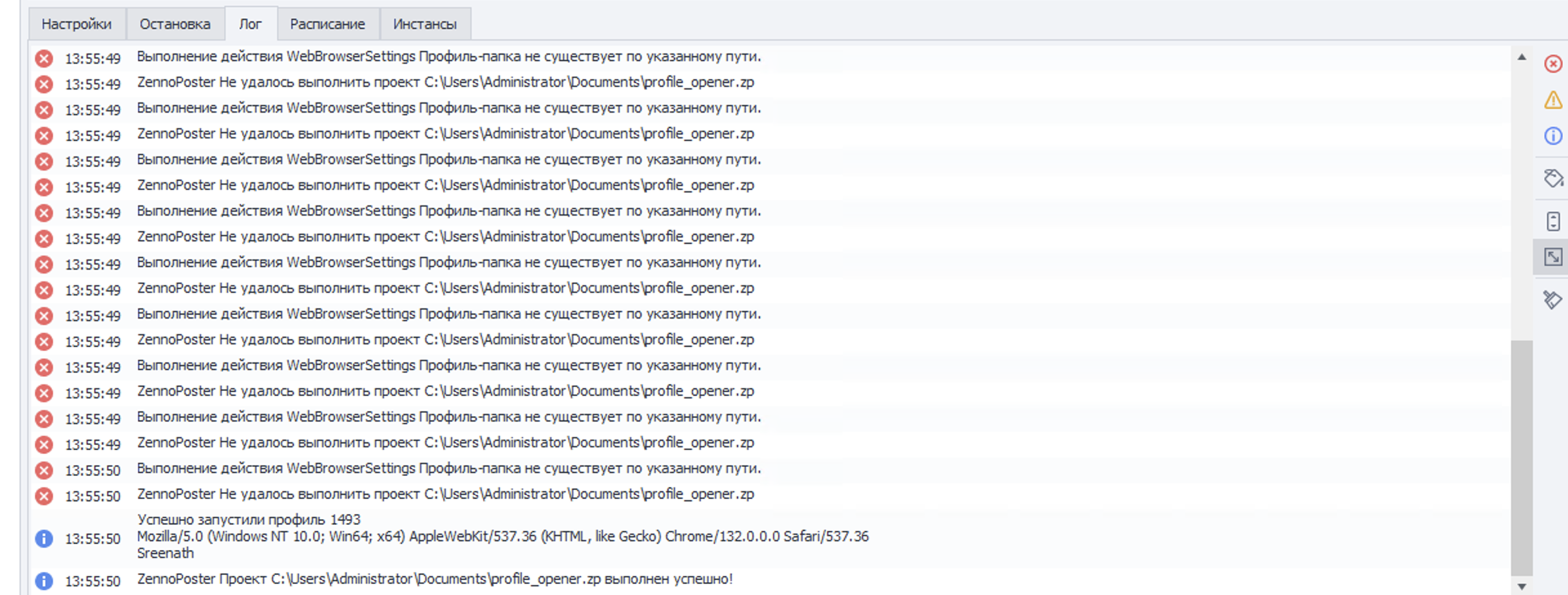Viewport: 1568px width, 595px height.
Task: Clear the log with the brush icon
Action: click(x=1553, y=299)
